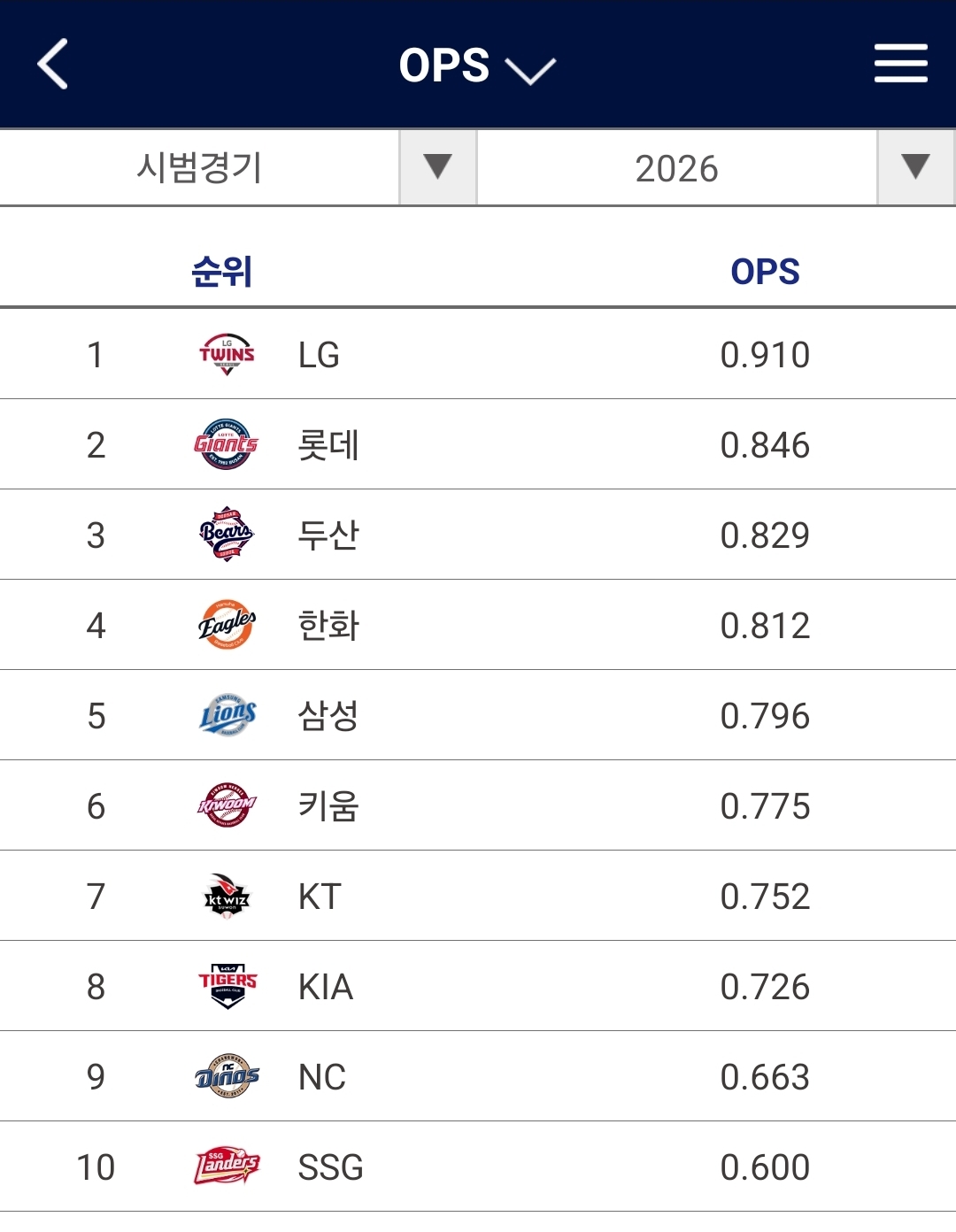Click the Kiwoom Heroes team logo
The height and width of the screenshot is (1232, 956).
tap(227, 805)
